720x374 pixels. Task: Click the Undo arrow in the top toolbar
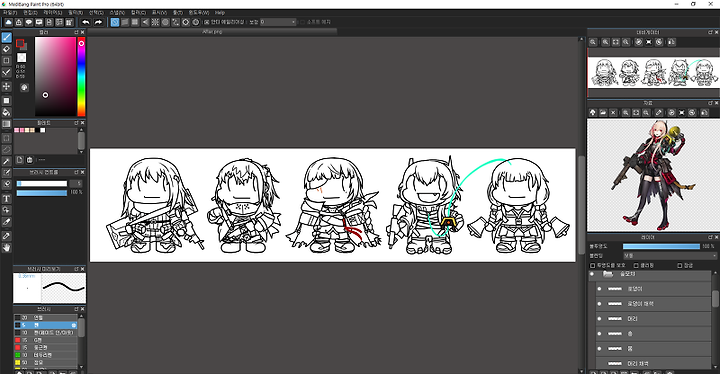[x=86, y=22]
